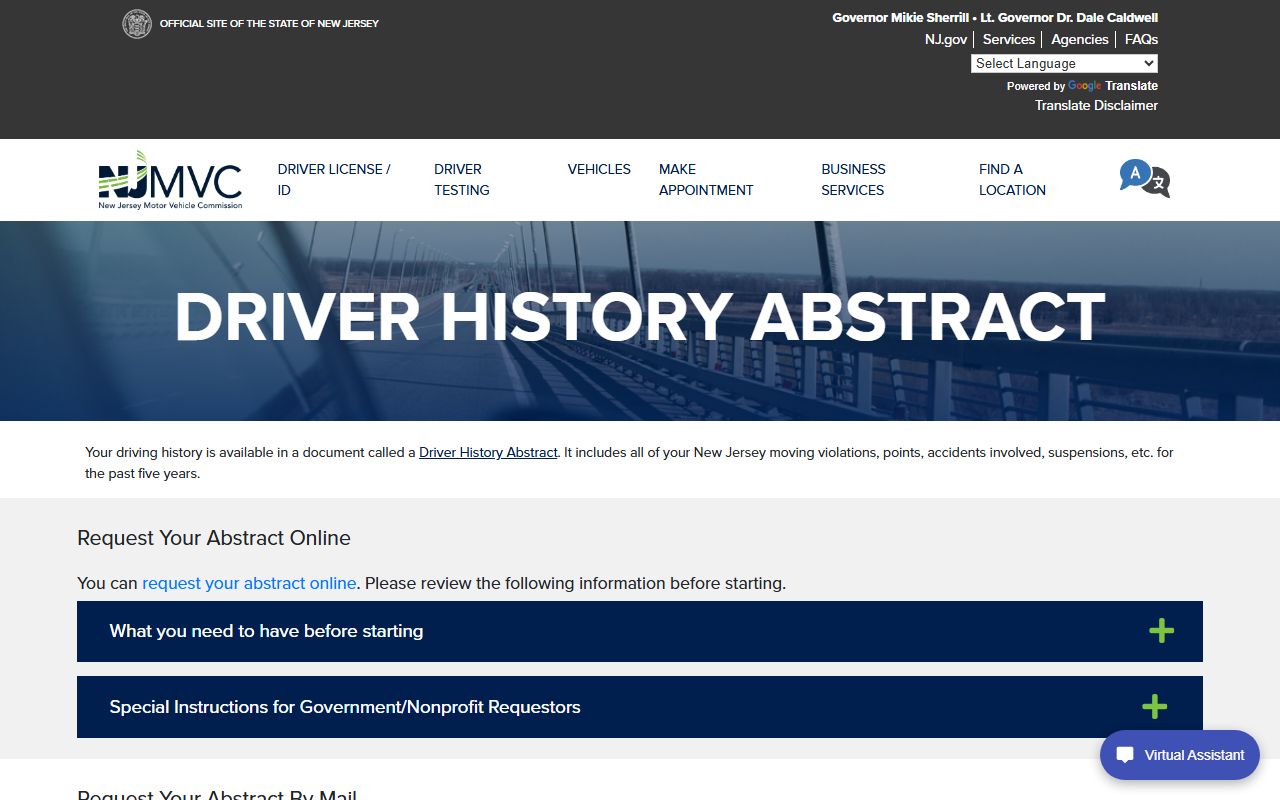This screenshot has height=800, width=1280.
Task: Open the NJMVC logo home link
Action: 170,180
